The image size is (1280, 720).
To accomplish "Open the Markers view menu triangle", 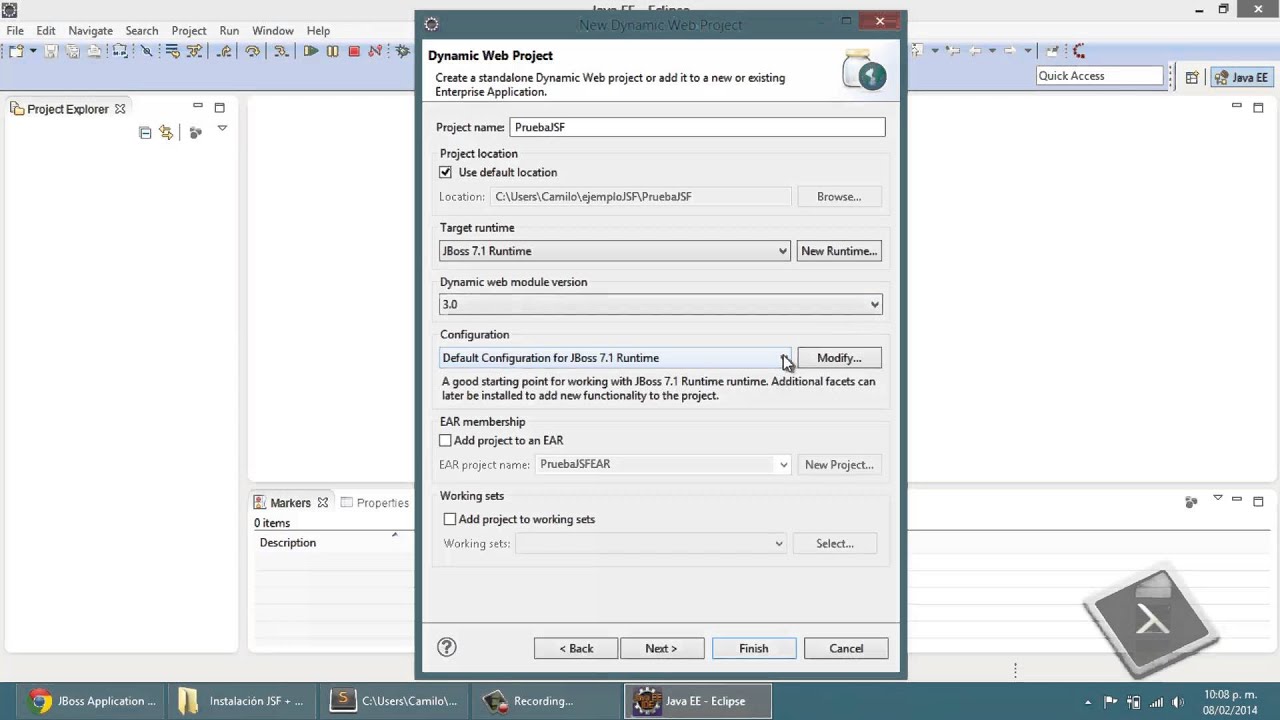I will 1217,498.
